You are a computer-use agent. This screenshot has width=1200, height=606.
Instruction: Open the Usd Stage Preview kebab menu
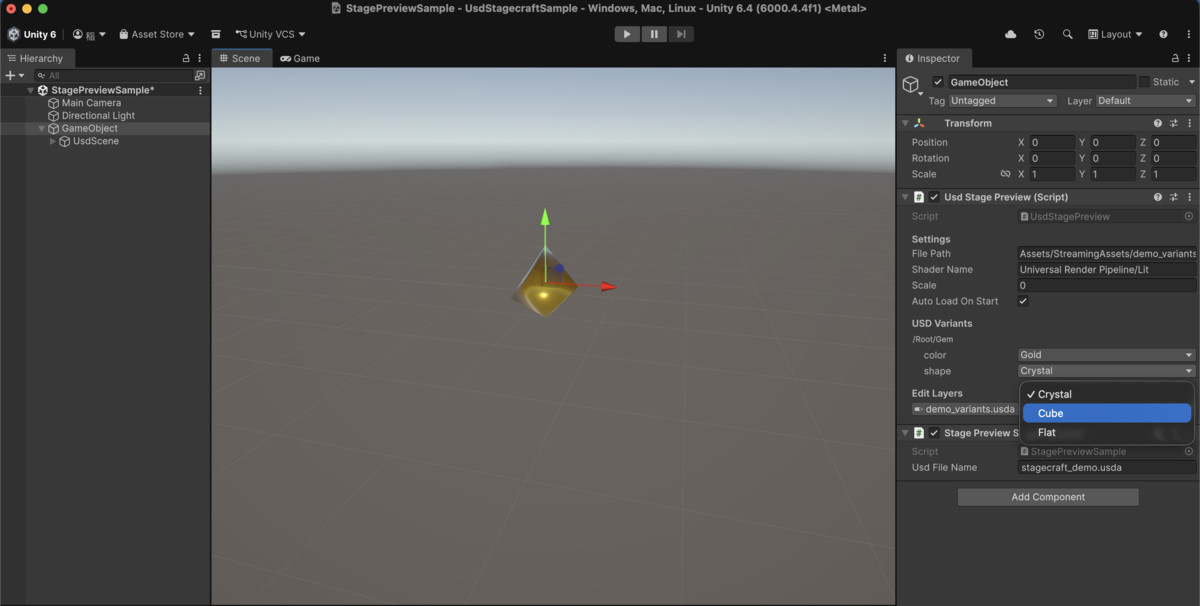(x=1189, y=197)
